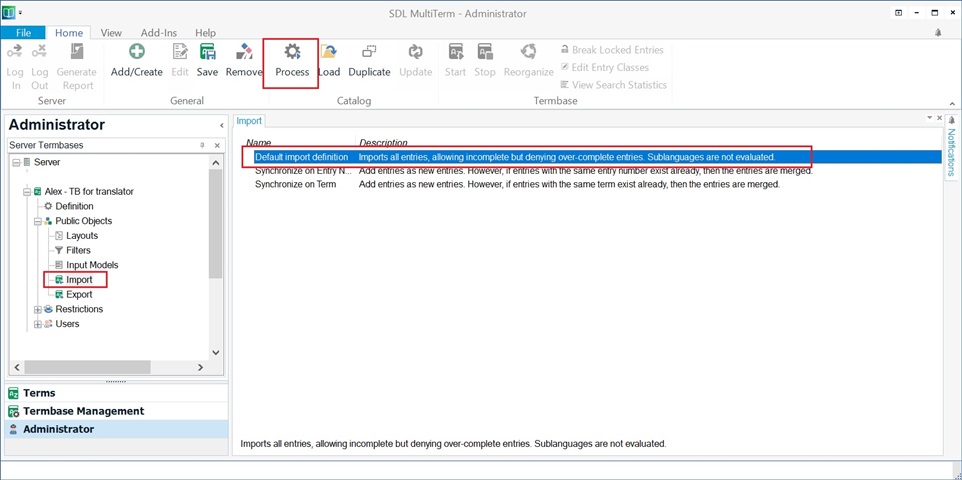Collapse the Alex - TB for translator node
This screenshot has height=480, width=962.
pyautogui.click(x=27, y=192)
